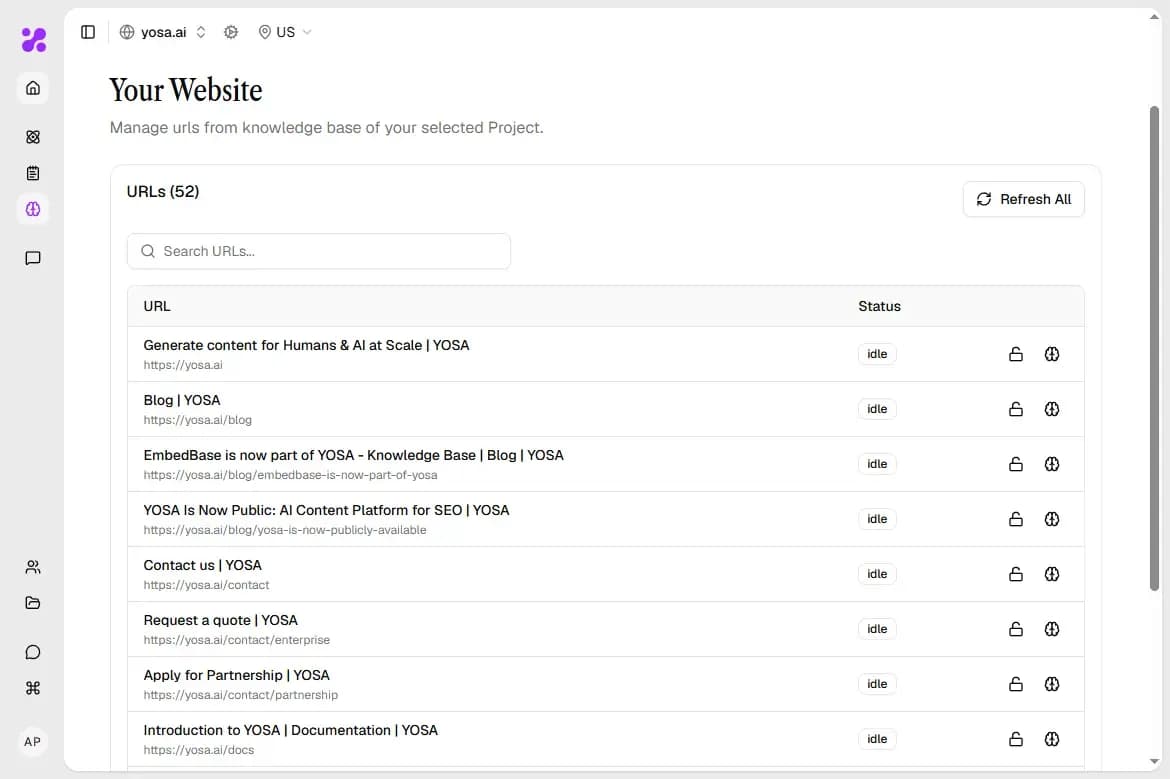Screen dimensions: 1170x779
Task: Click idle status badge in Blog | YOSA row
Action: (877, 409)
